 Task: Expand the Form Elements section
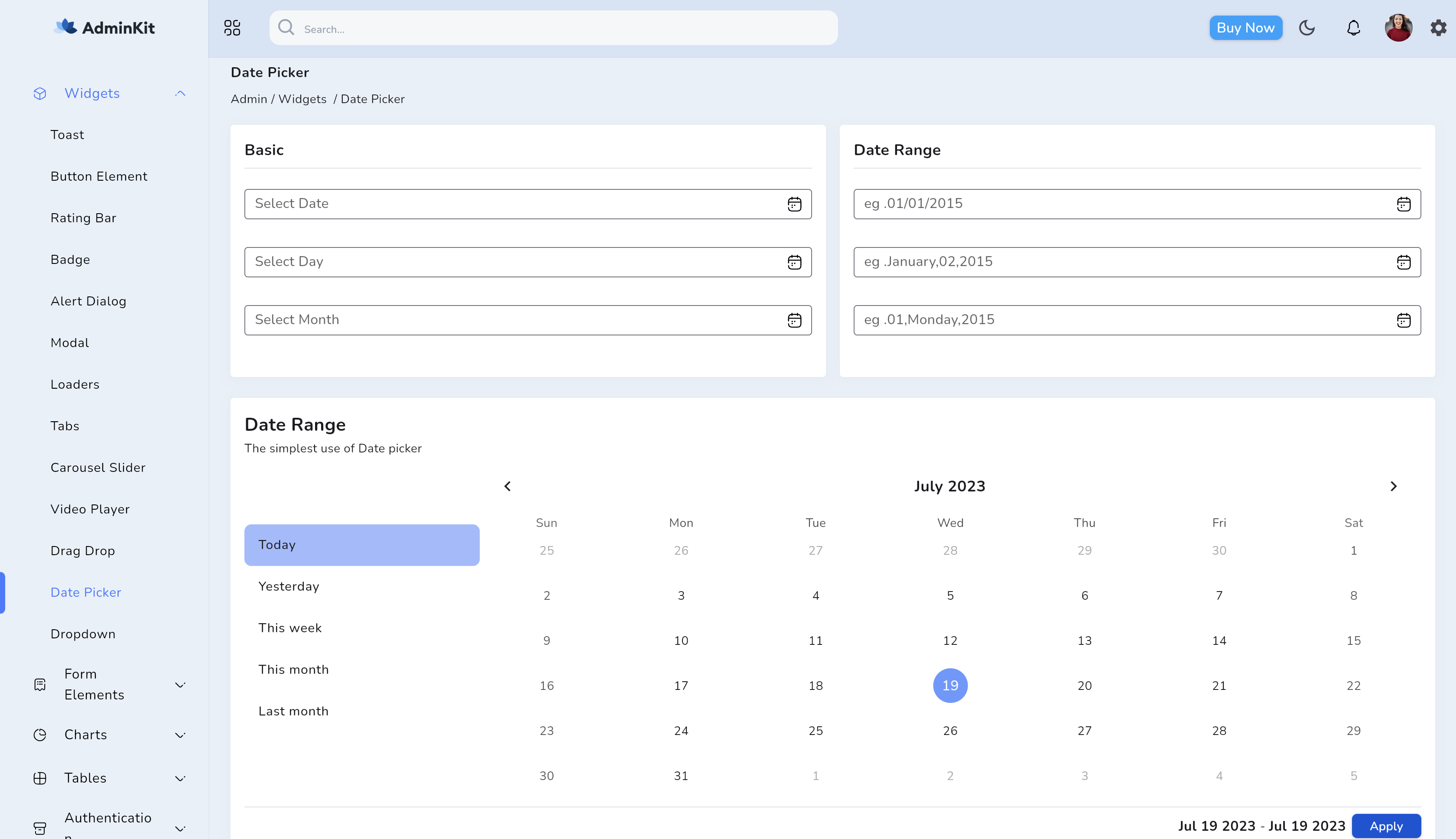pos(180,684)
